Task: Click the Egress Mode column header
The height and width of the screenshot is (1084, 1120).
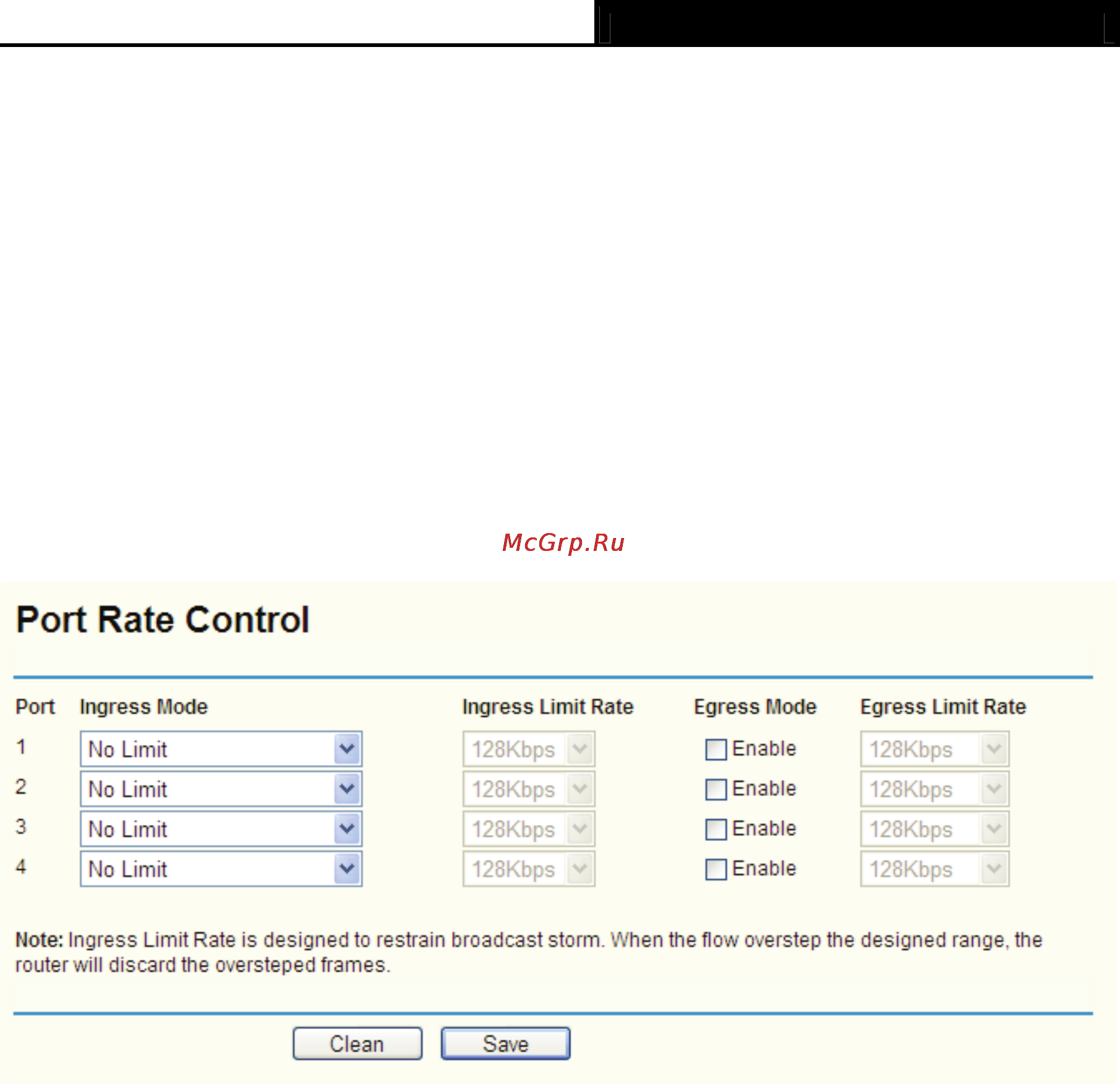Action: pos(755,707)
